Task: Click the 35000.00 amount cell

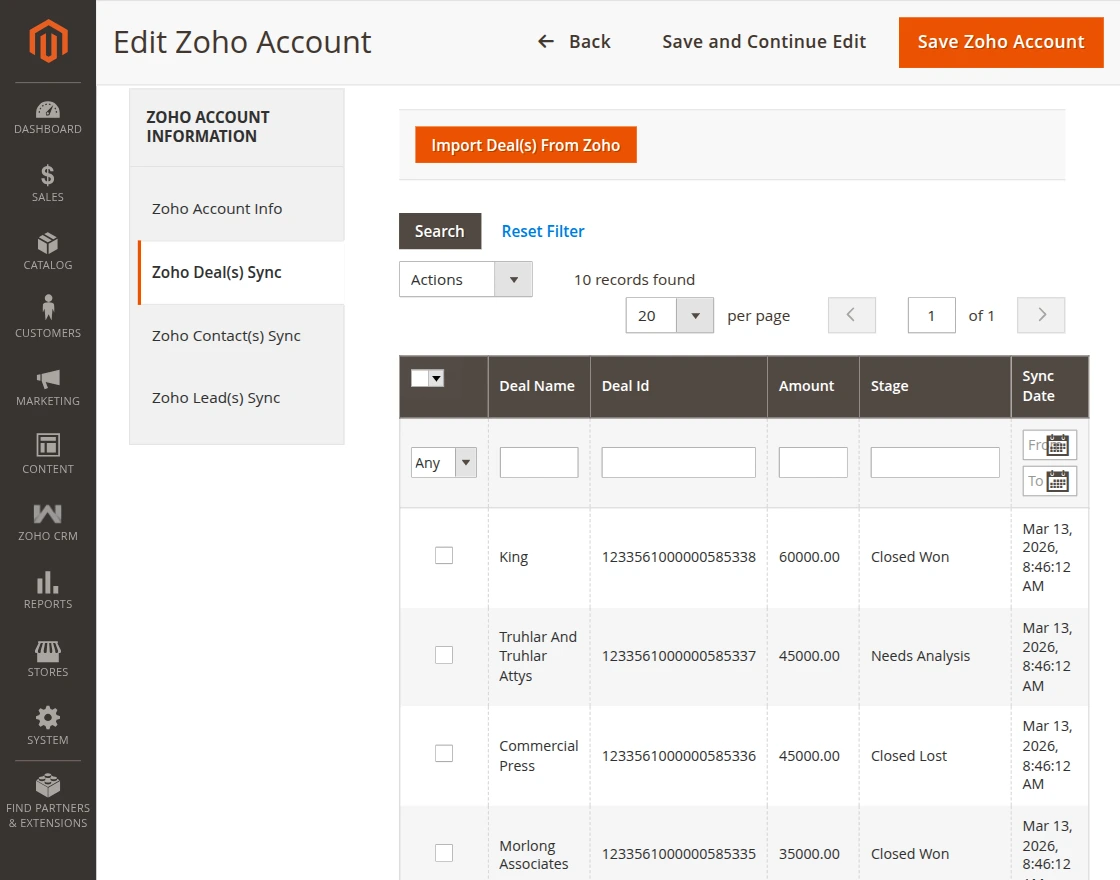Action: 809,854
